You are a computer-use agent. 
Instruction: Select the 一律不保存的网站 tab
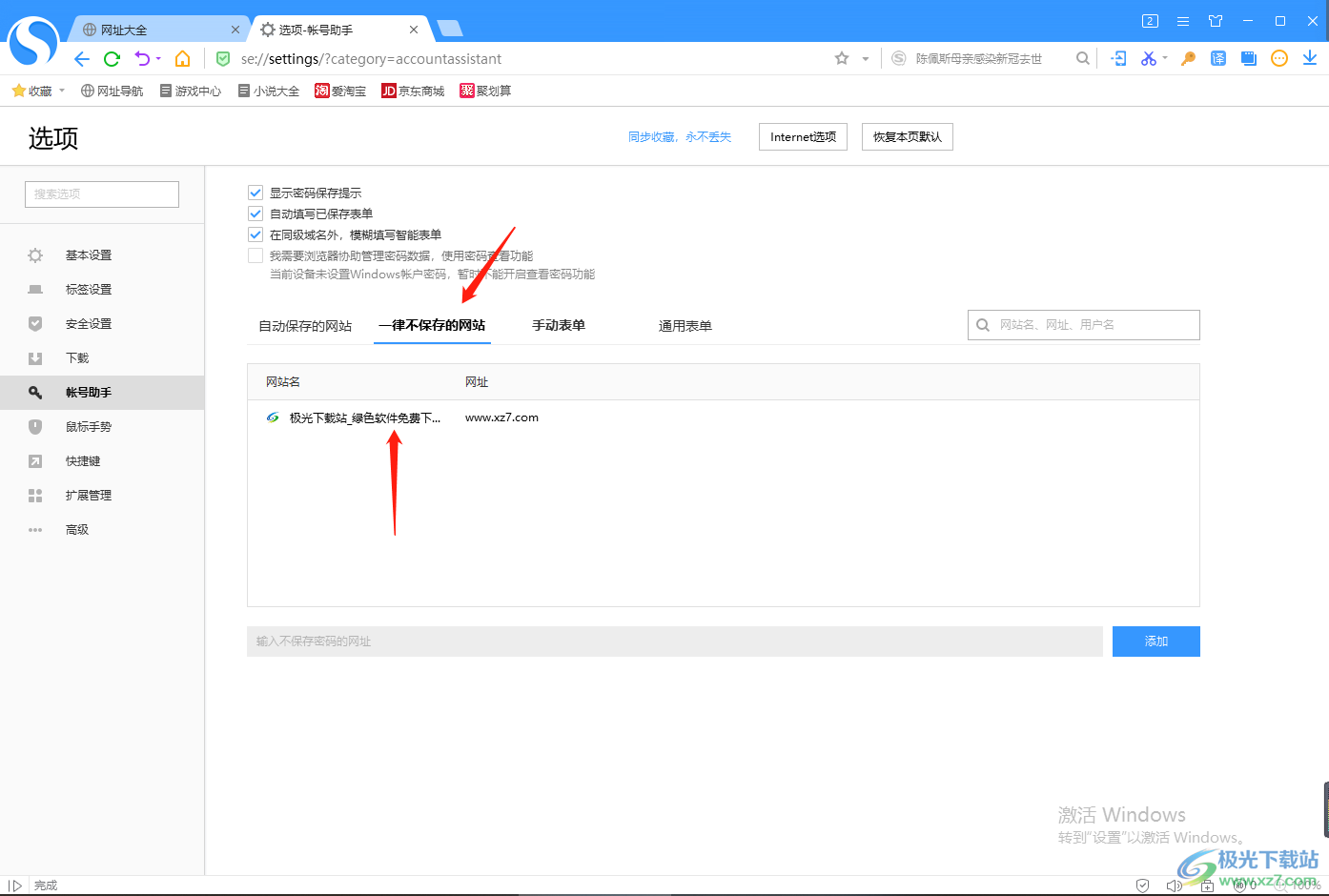pyautogui.click(x=432, y=325)
